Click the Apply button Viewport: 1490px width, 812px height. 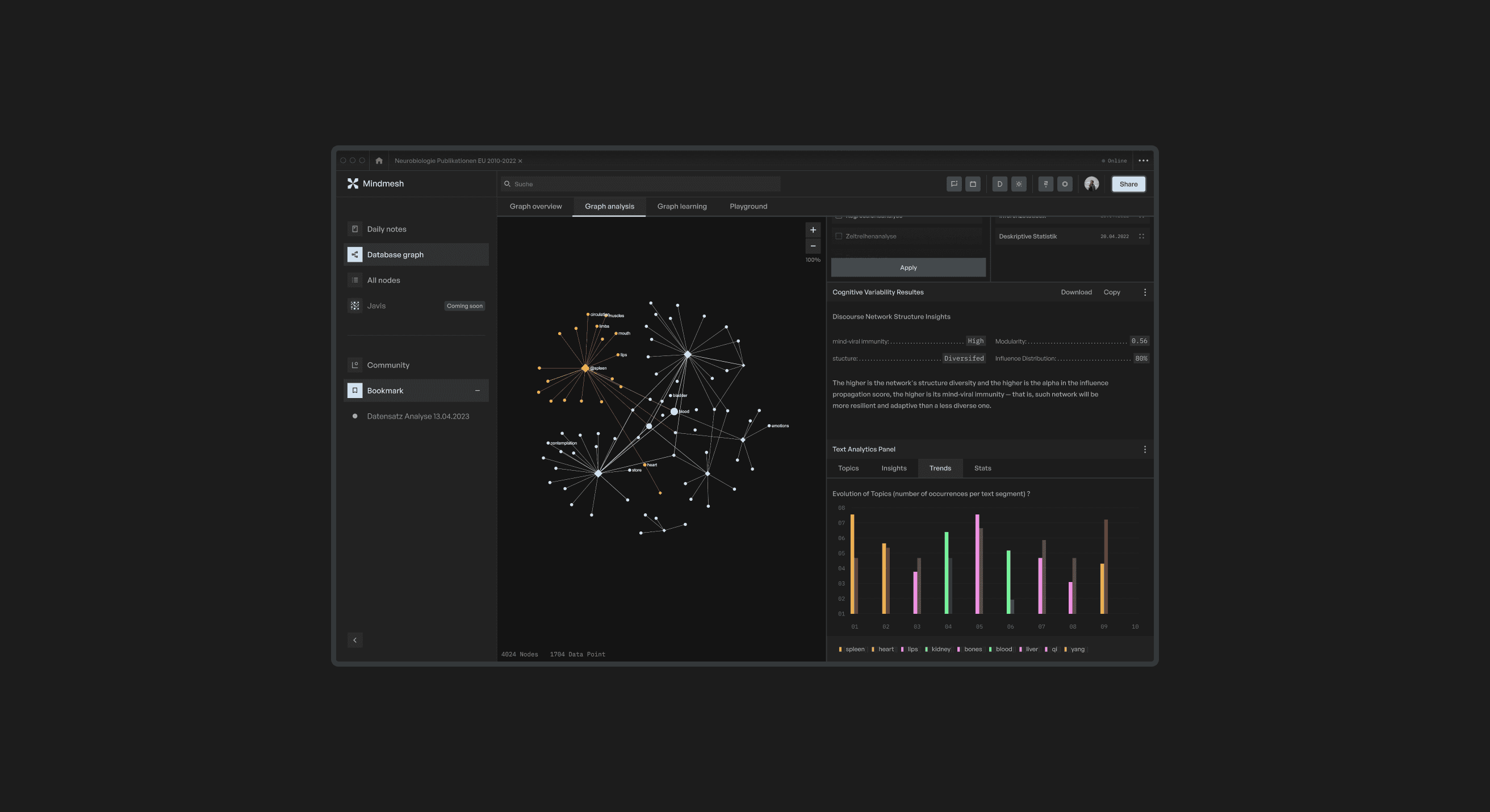pyautogui.click(x=908, y=267)
